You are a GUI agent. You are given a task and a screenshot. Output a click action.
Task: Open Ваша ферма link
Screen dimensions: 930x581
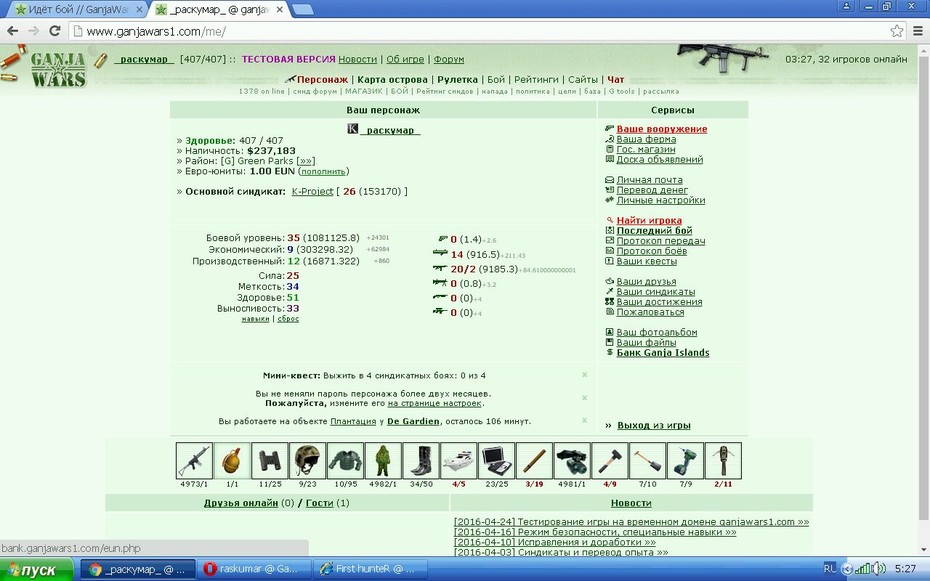[x=646, y=139]
